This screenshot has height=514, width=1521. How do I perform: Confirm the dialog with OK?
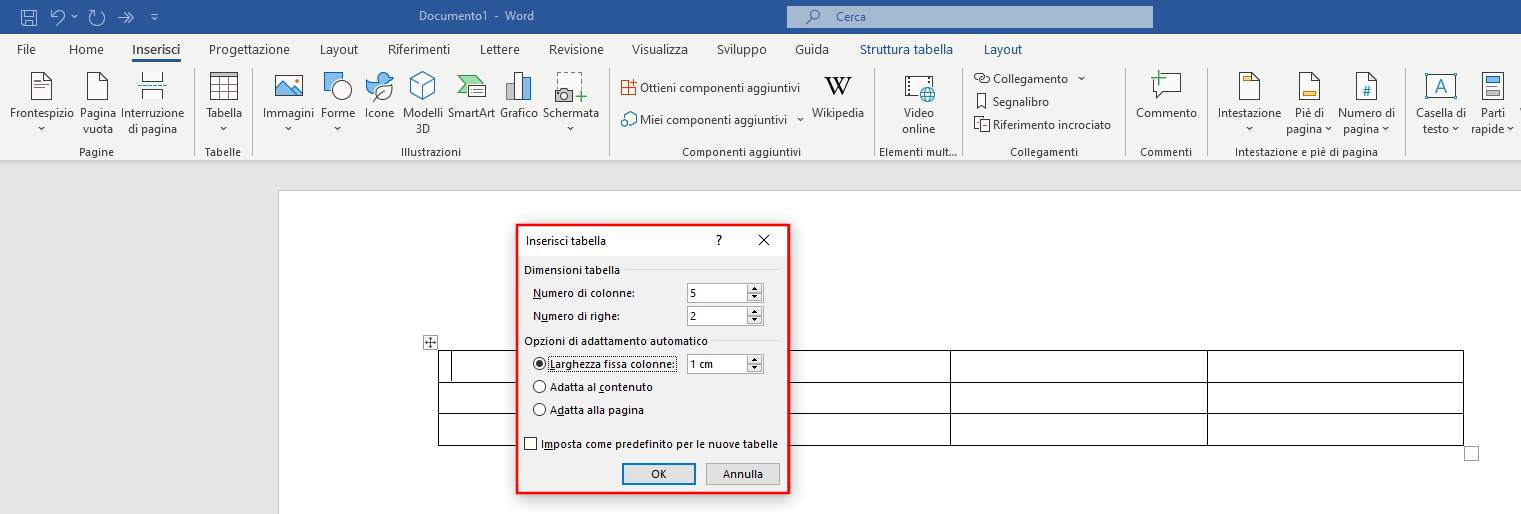[x=658, y=474]
